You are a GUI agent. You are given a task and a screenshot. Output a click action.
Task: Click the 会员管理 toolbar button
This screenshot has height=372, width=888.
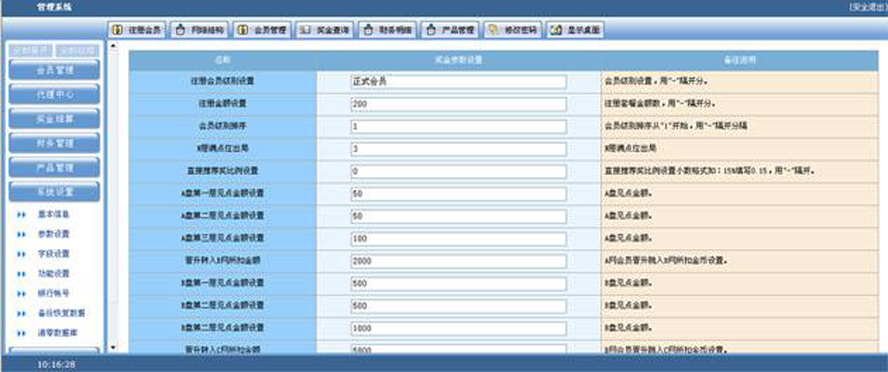point(262,30)
